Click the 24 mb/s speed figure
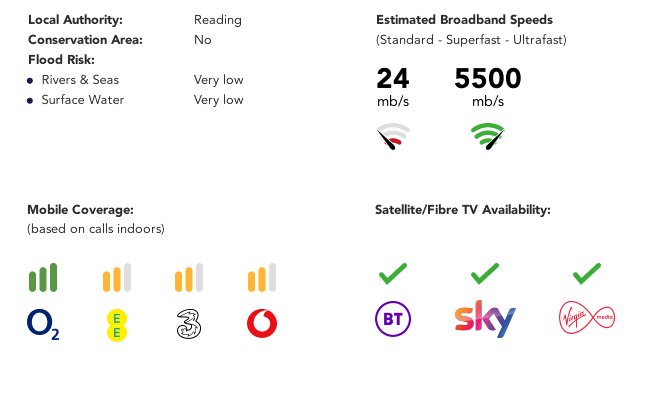Screen dimensions: 663x395 click(393, 87)
